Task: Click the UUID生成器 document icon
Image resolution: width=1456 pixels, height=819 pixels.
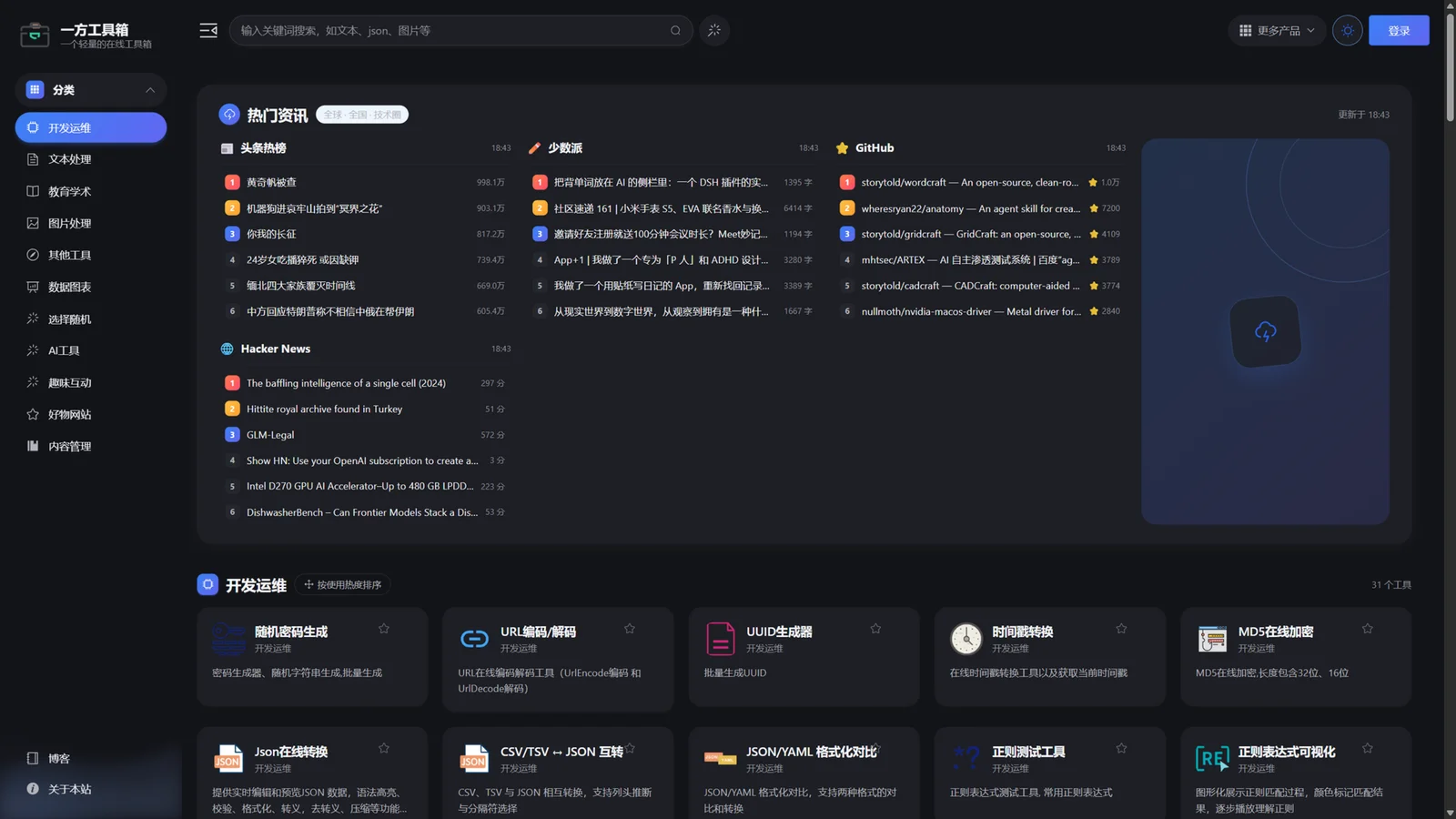Action: pos(721,639)
